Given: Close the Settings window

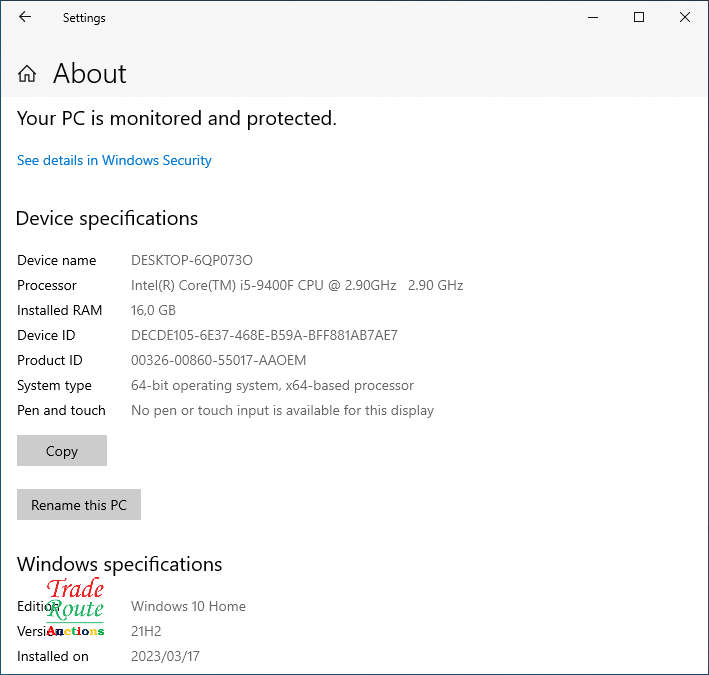Looking at the screenshot, I should point(685,17).
